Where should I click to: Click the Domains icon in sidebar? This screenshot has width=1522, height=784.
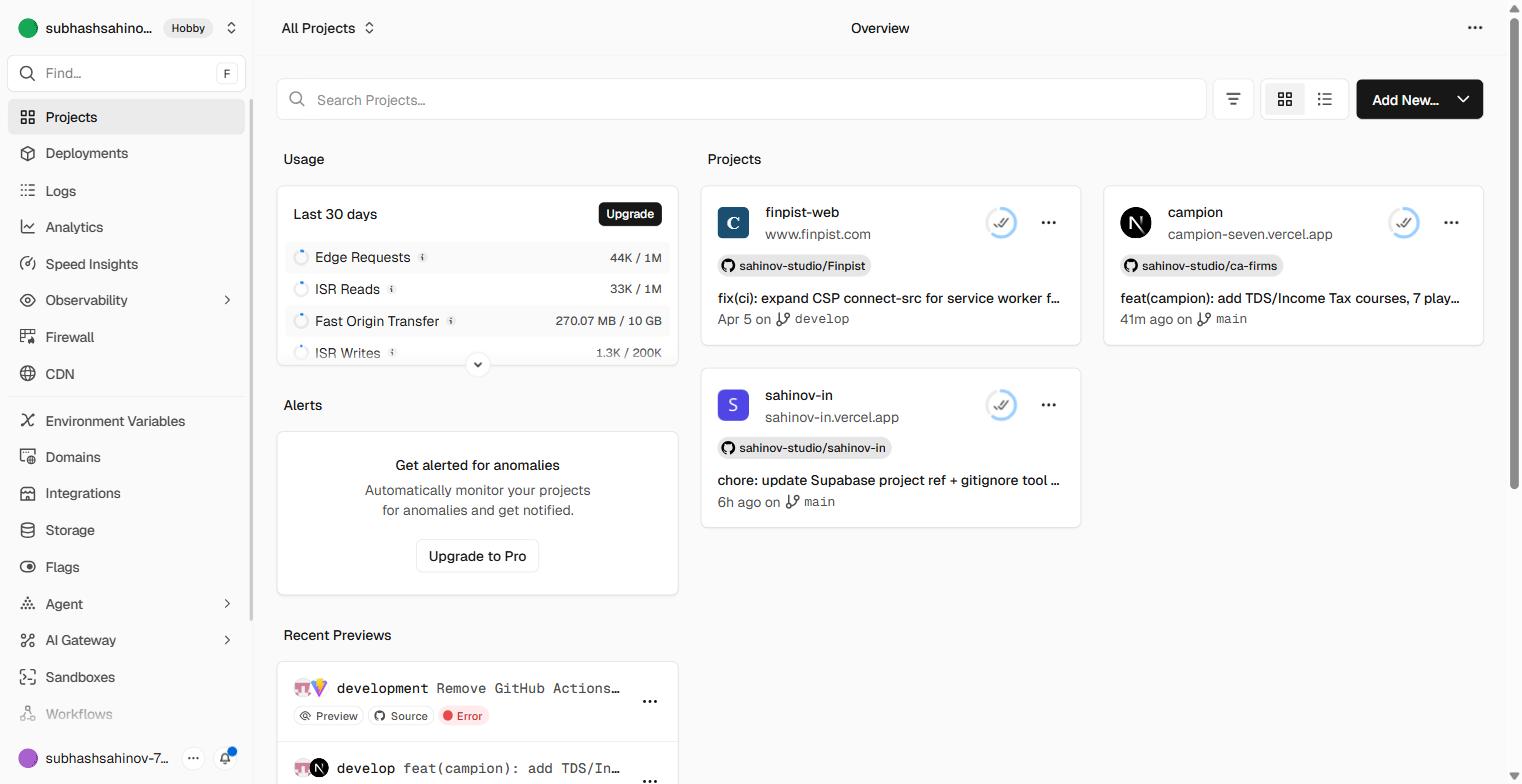[28, 457]
